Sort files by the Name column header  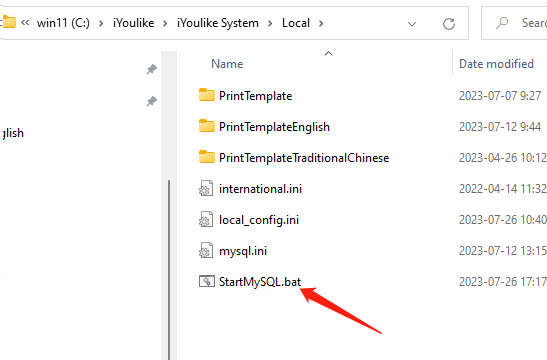click(227, 64)
